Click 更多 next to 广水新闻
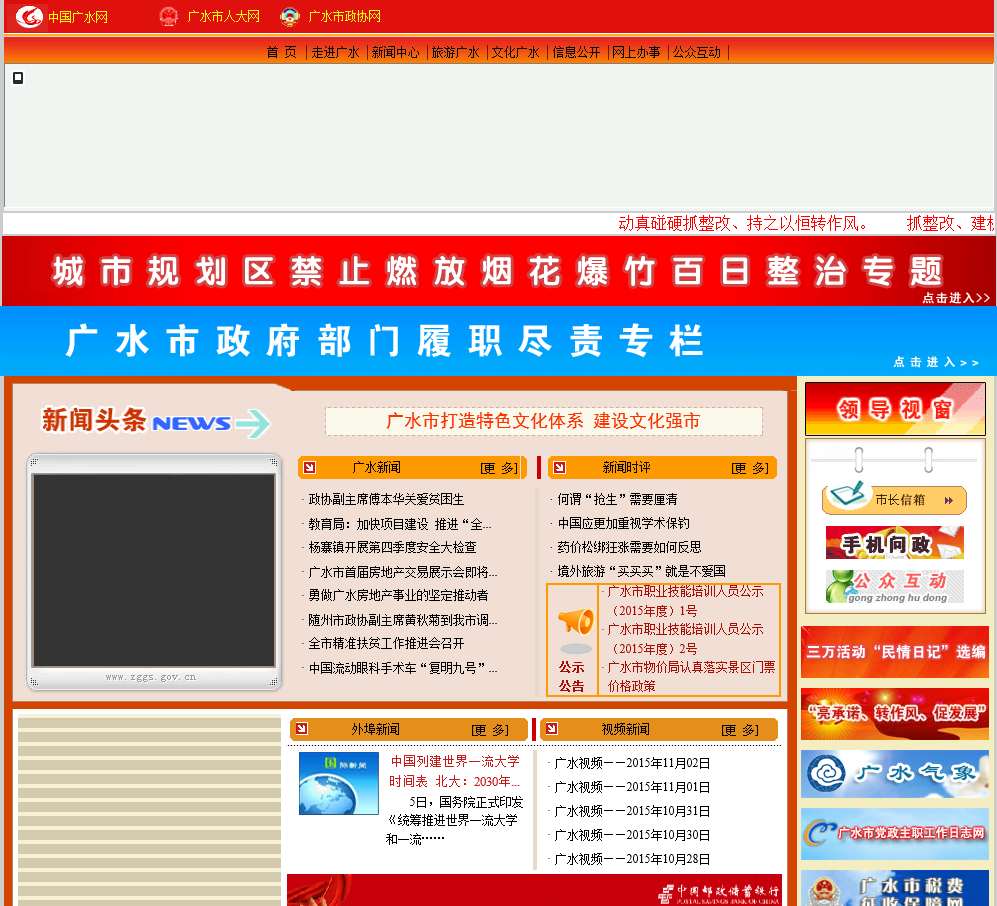This screenshot has width=997, height=906. [x=499, y=469]
